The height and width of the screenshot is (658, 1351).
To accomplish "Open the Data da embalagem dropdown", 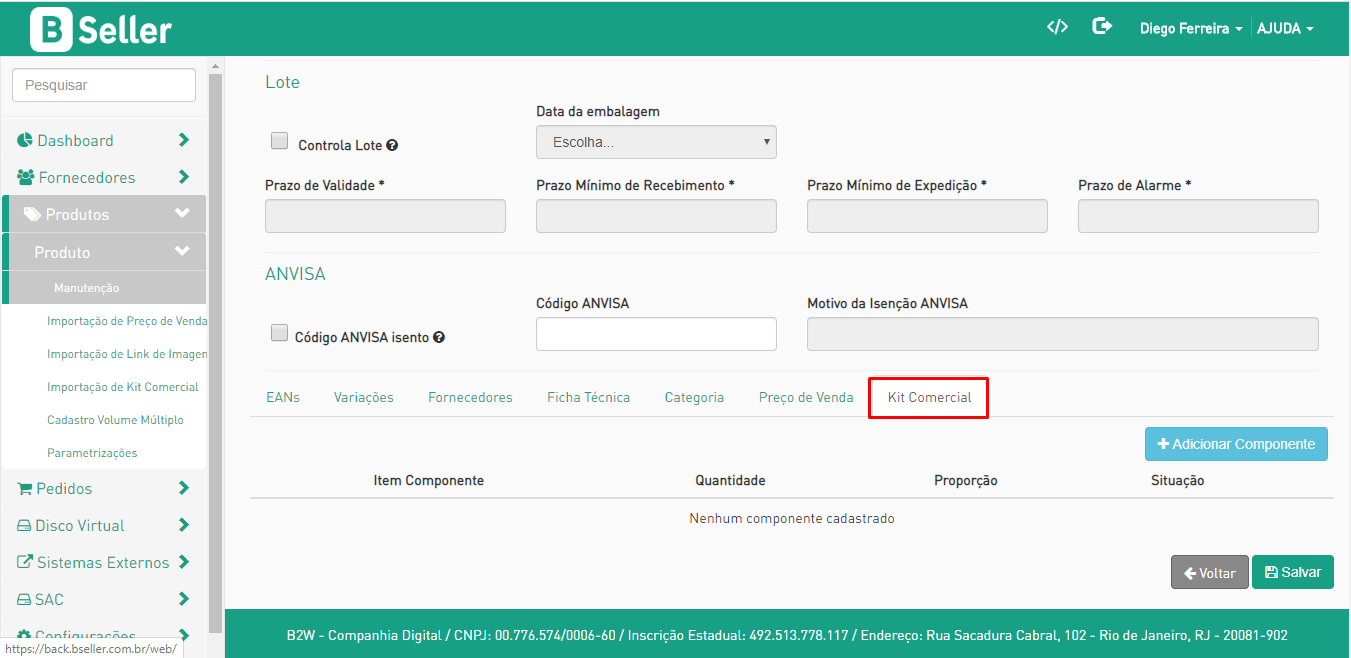I will 656,142.
